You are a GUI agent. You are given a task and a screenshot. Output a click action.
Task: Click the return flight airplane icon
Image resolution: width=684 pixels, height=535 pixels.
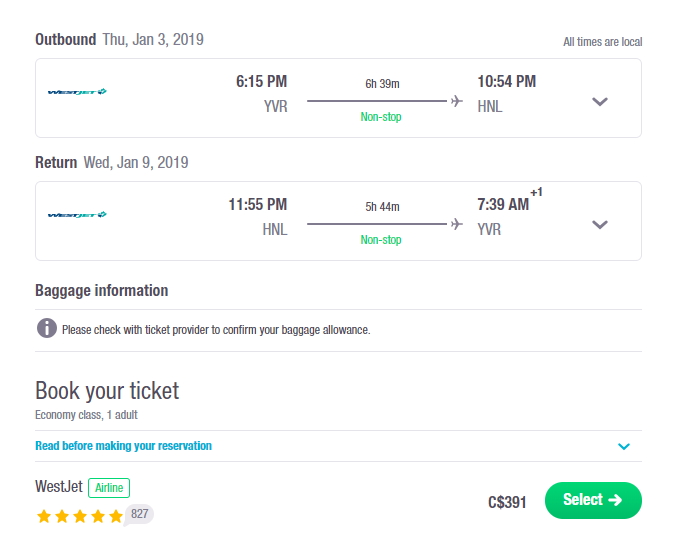coord(456,224)
